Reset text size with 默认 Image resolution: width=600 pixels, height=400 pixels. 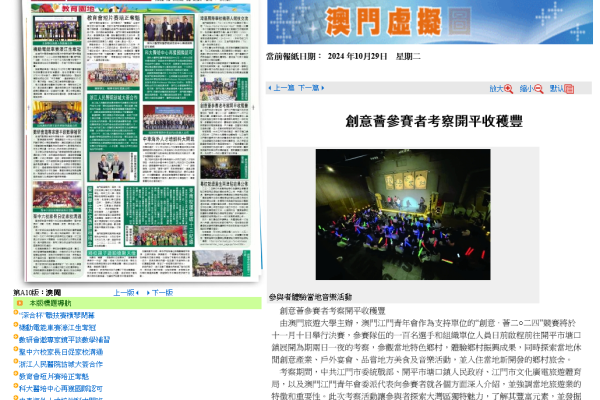click(557, 89)
